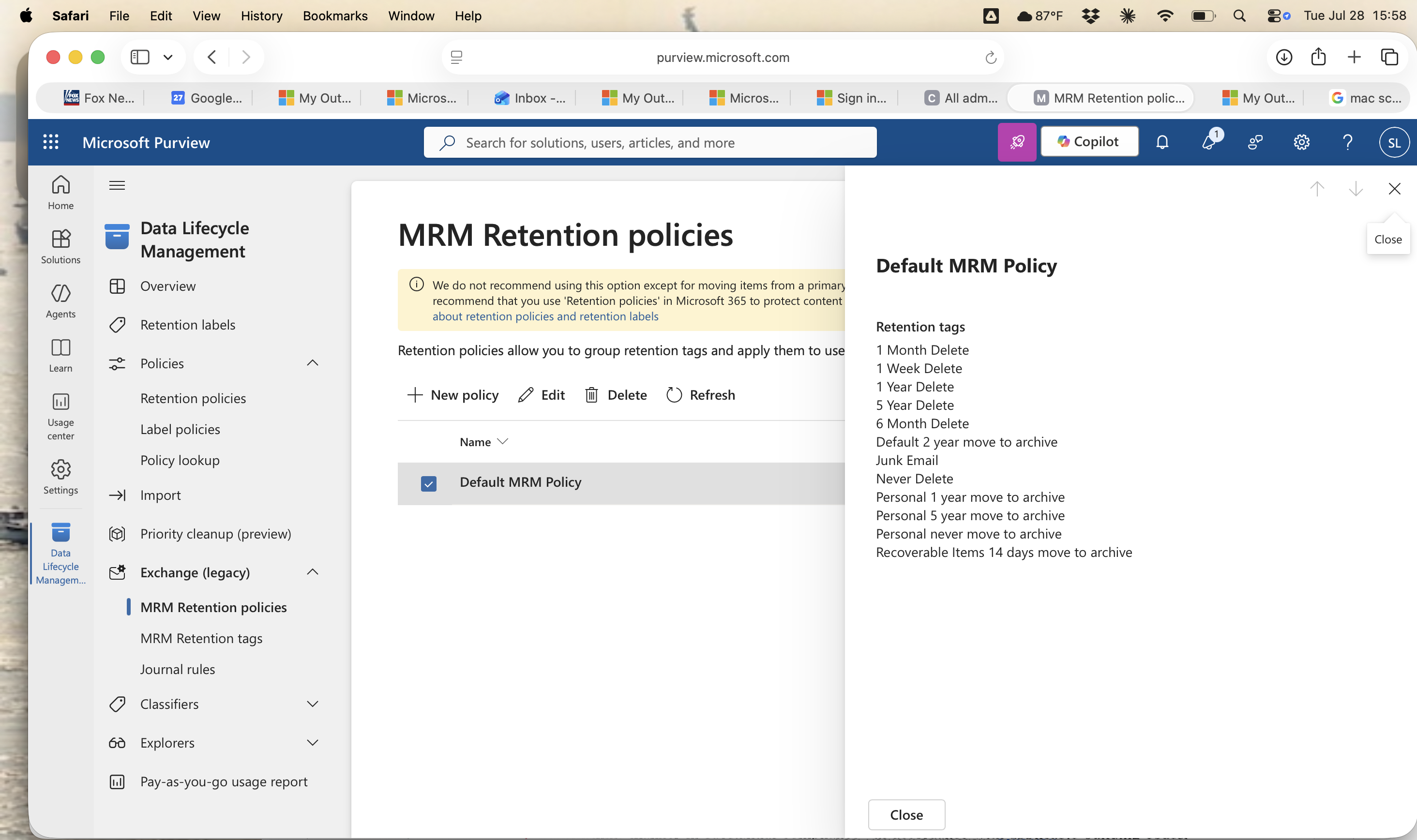Click the Safari sidebar toggle icon
Viewport: 1417px width, 840px height.
(140, 57)
